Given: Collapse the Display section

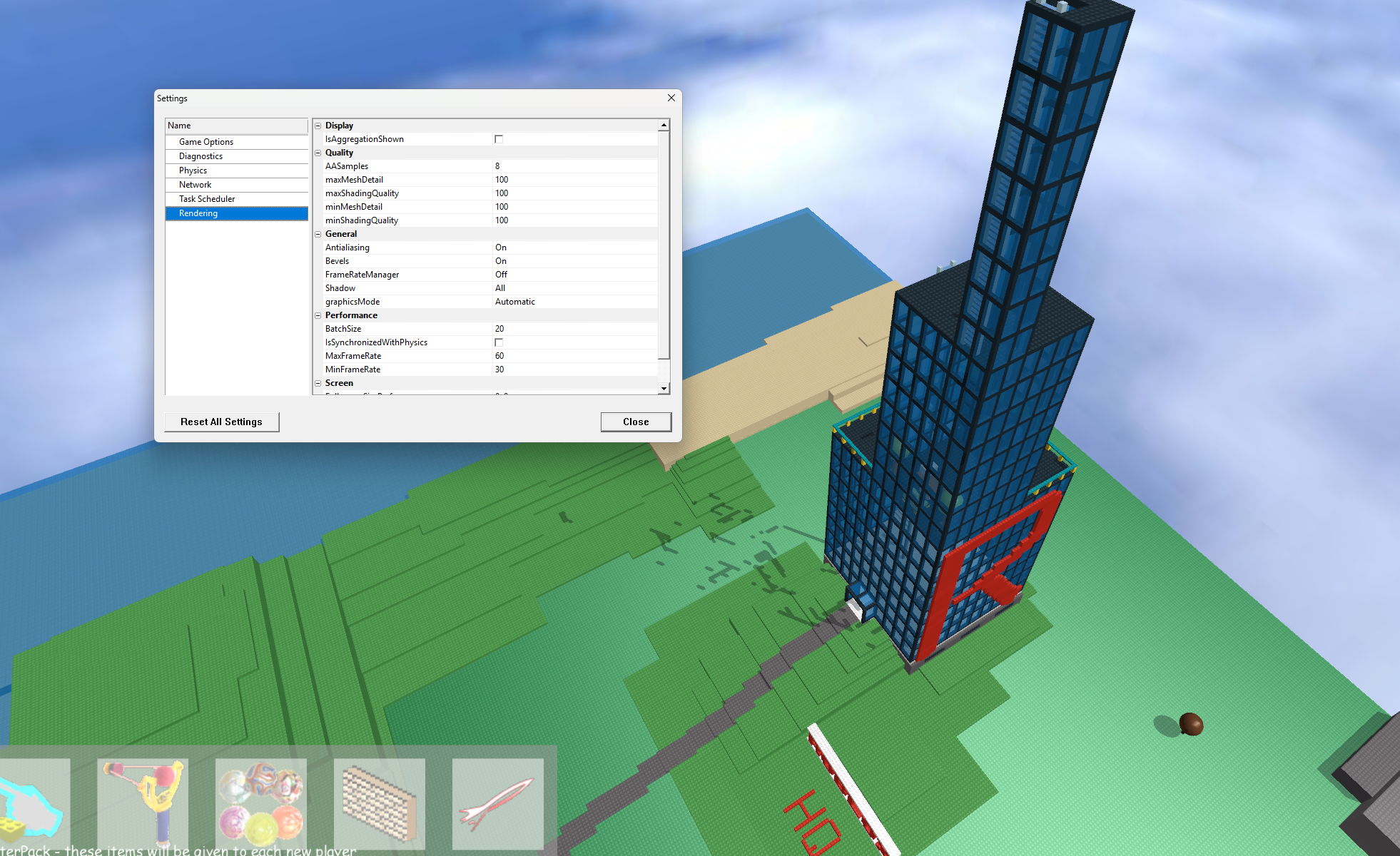Looking at the screenshot, I should click(318, 126).
